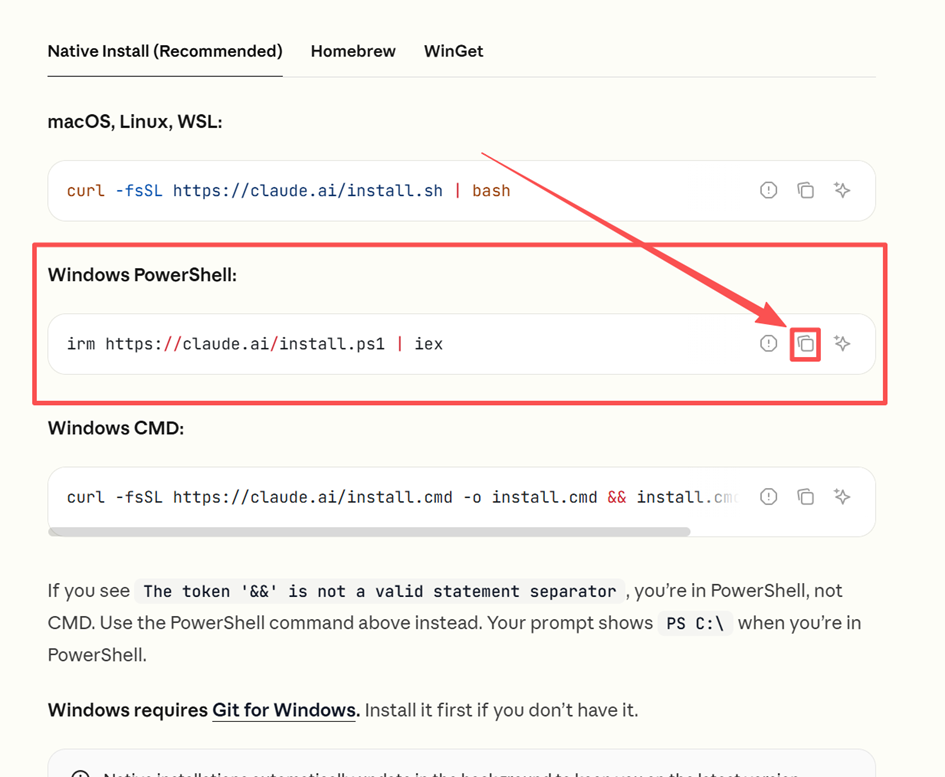This screenshot has width=945, height=777.
Task: Click the curl install.cmd command text
Action: [x=403, y=497]
